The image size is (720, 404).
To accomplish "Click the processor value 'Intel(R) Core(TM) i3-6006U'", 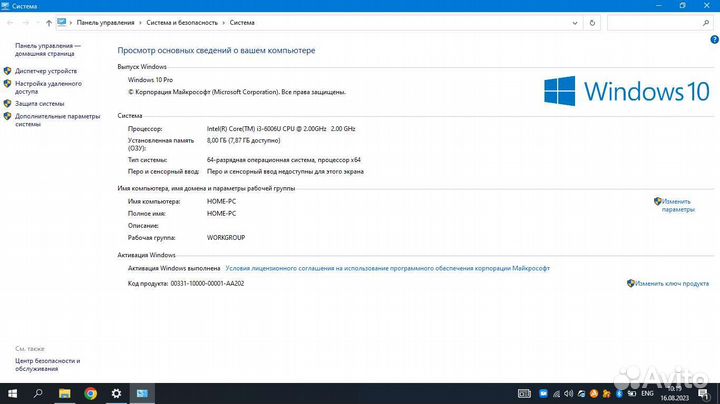I will point(281,129).
